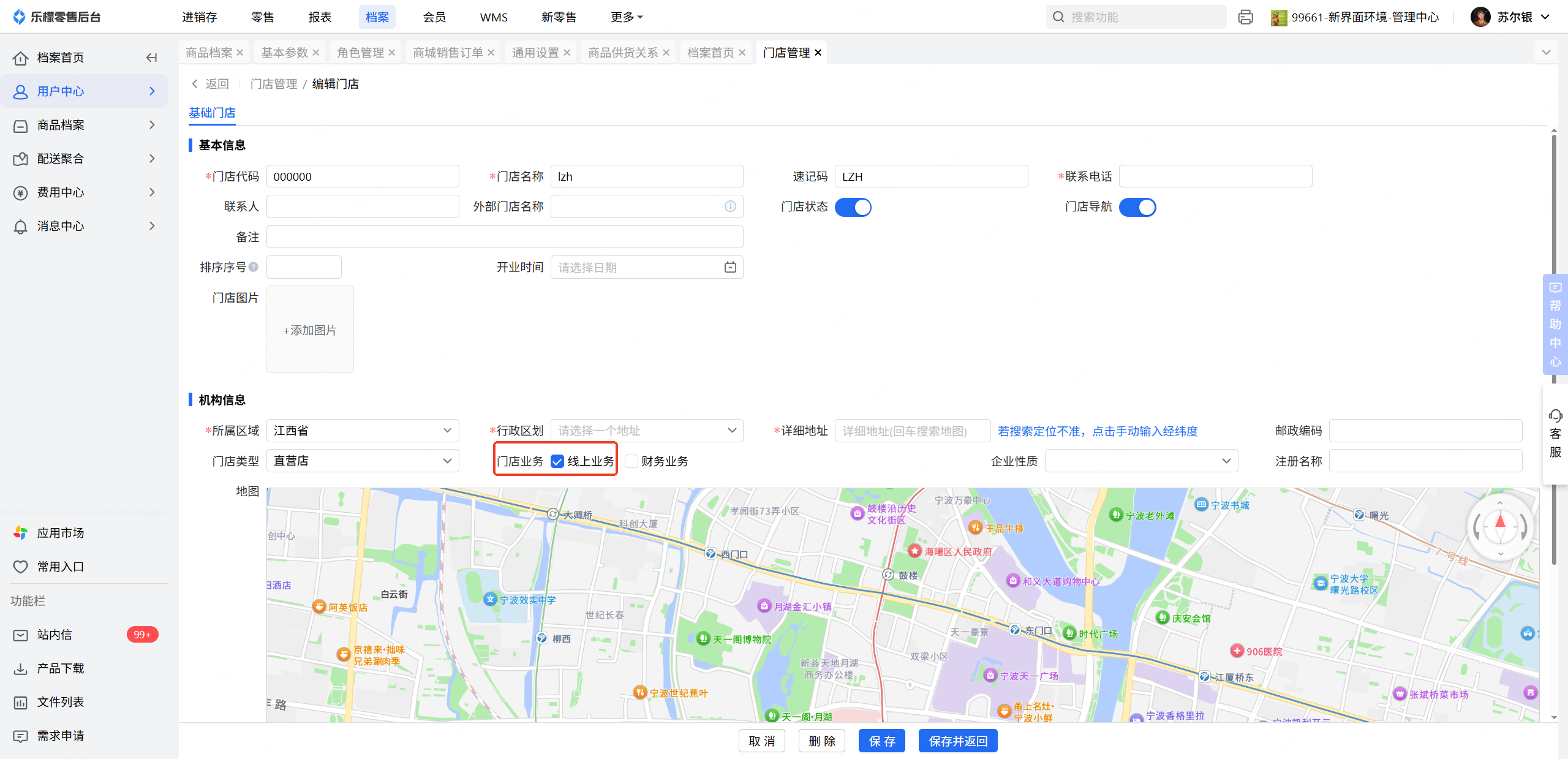Uncheck the 线上业务 checkbox
This screenshot has width=1568, height=759.
click(557, 461)
